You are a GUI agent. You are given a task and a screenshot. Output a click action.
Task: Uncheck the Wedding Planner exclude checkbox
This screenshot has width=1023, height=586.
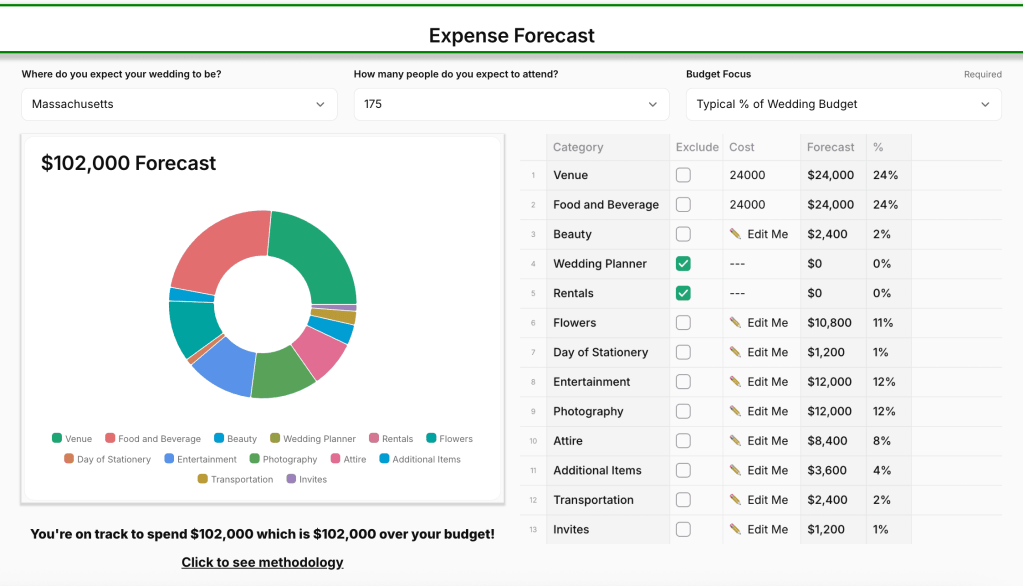[x=683, y=264]
